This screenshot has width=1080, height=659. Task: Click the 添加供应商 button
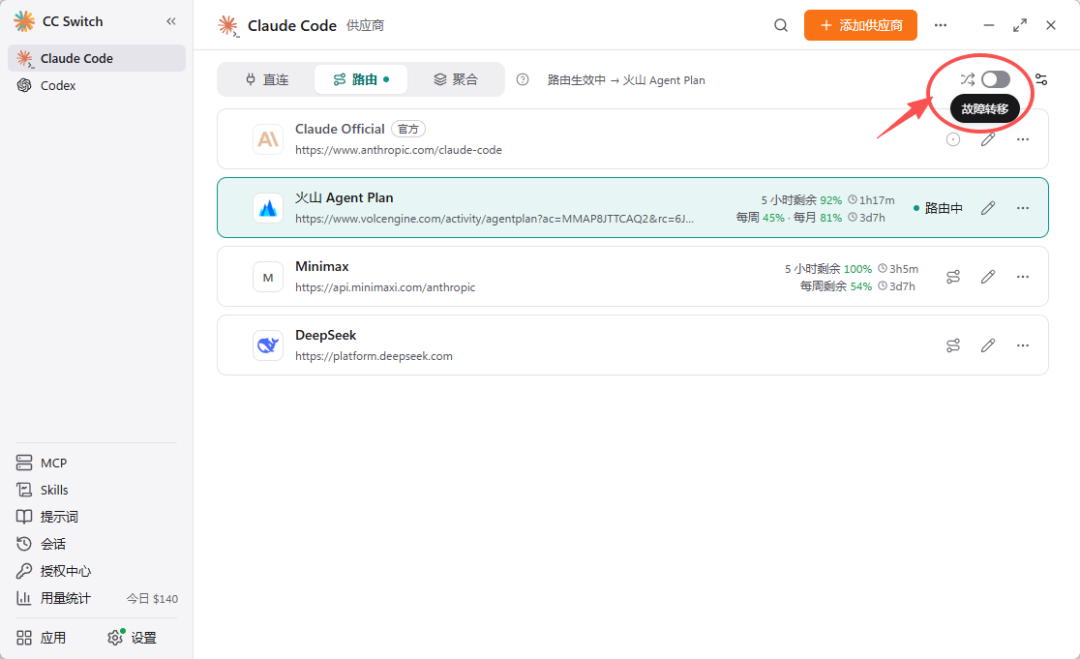[x=860, y=25]
